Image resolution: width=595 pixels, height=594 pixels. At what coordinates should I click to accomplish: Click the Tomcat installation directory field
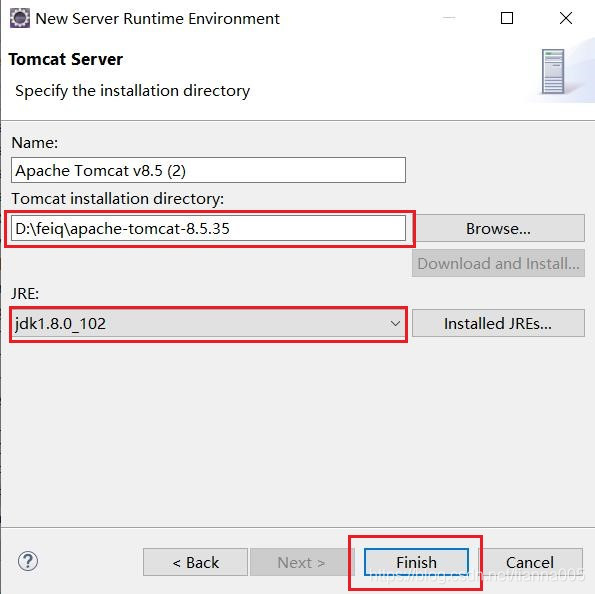[x=208, y=228]
